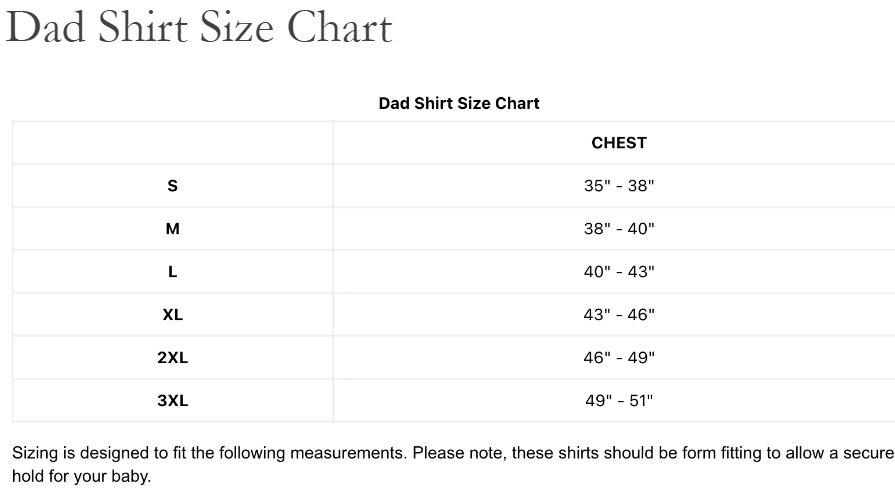This screenshot has width=895, height=498.
Task: Select the 40" - 43" chest measurement
Action: (x=619, y=272)
